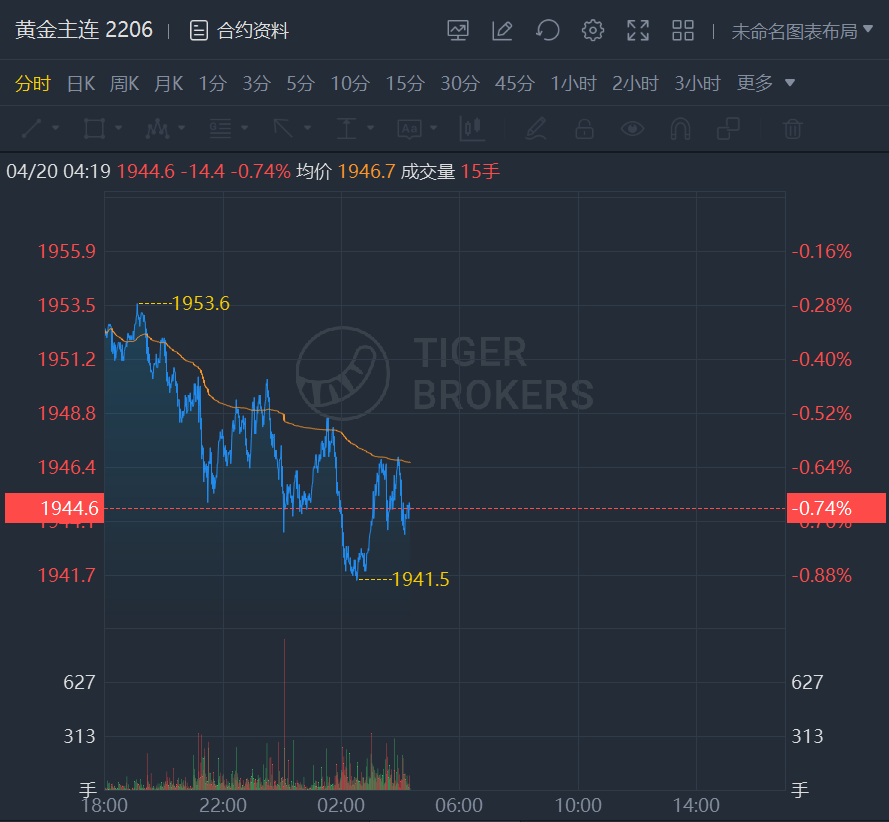Select the line drawing tool
Viewport: 889px width, 822px height.
tap(31, 128)
